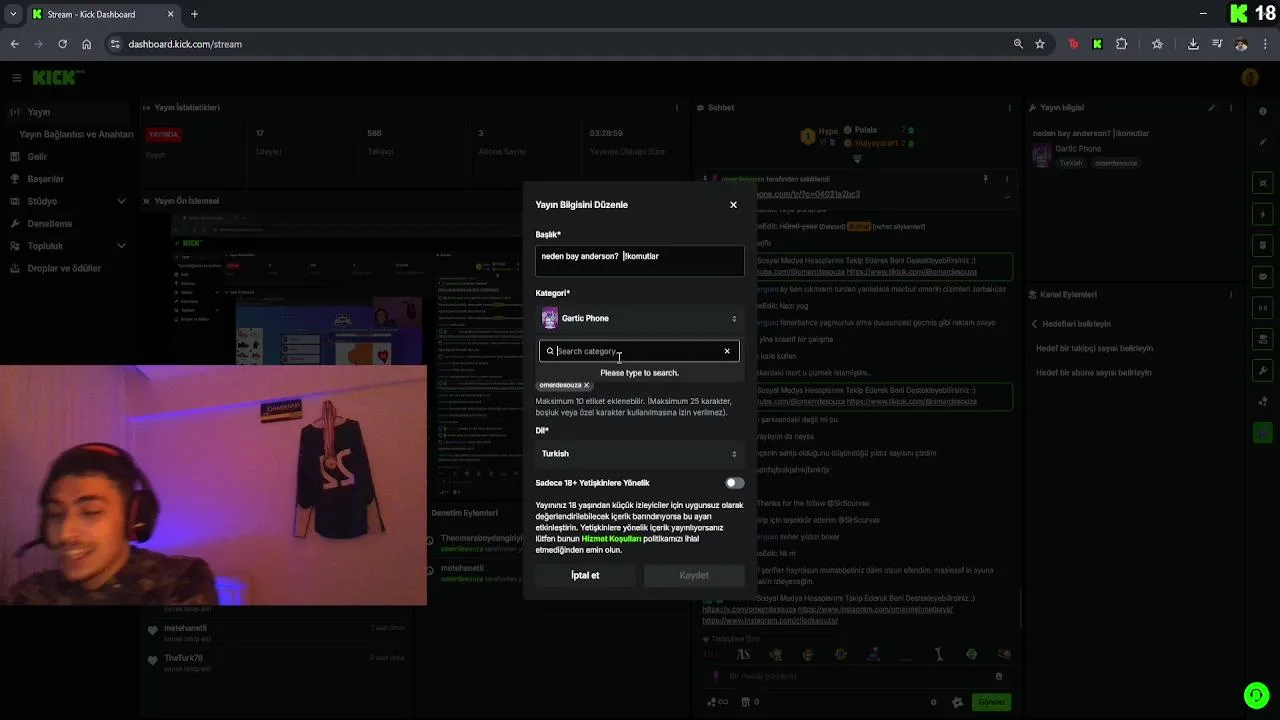Image resolution: width=1280 pixels, height=720 pixels.
Task: Open Sohbet panel options menu
Action: tap(1008, 108)
